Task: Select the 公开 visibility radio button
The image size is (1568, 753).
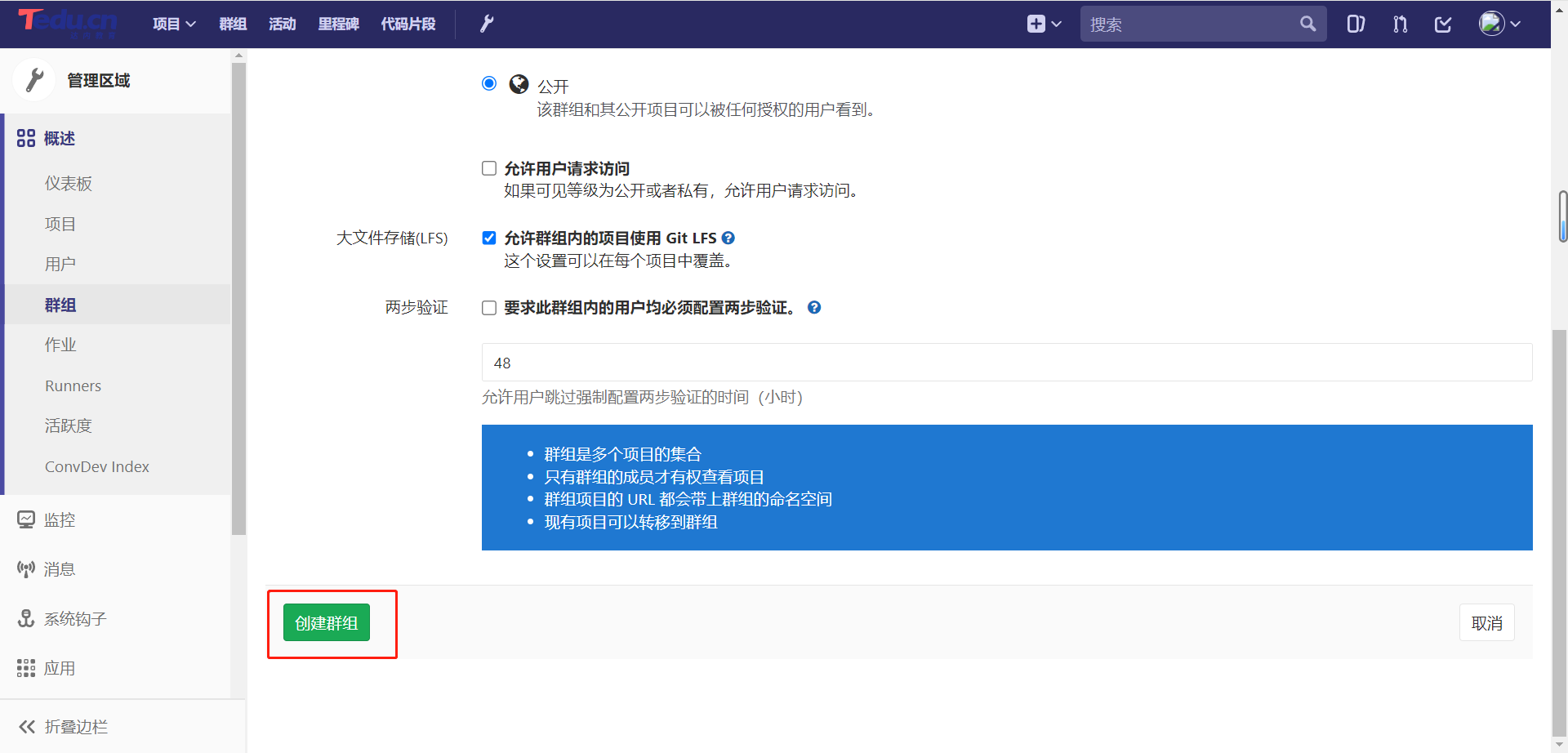Action: click(x=489, y=83)
